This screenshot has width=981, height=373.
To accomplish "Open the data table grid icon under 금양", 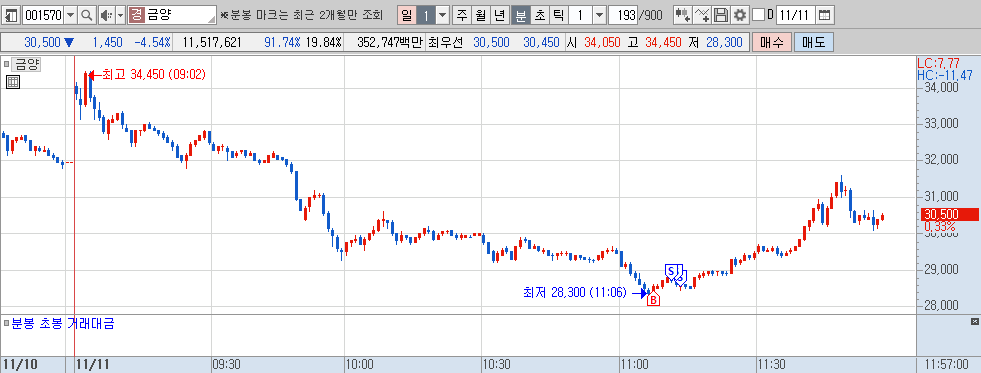I will click(13, 81).
